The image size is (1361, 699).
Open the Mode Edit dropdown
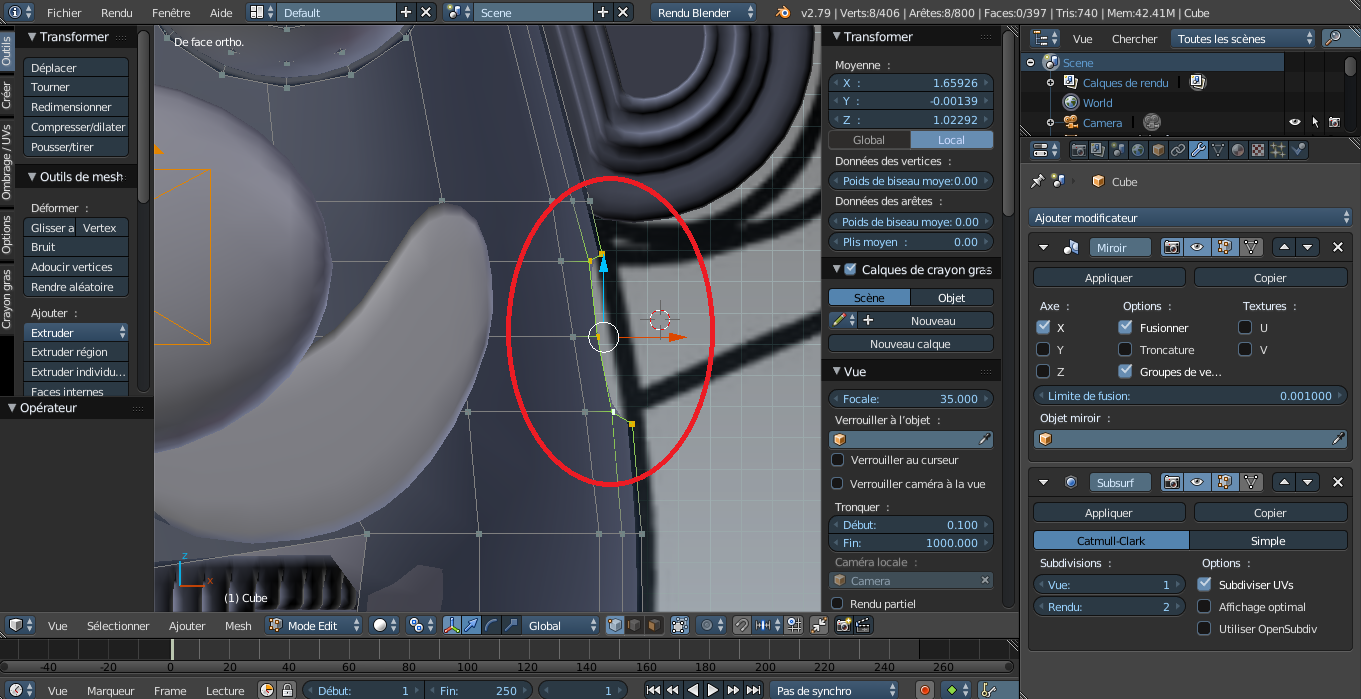point(314,625)
